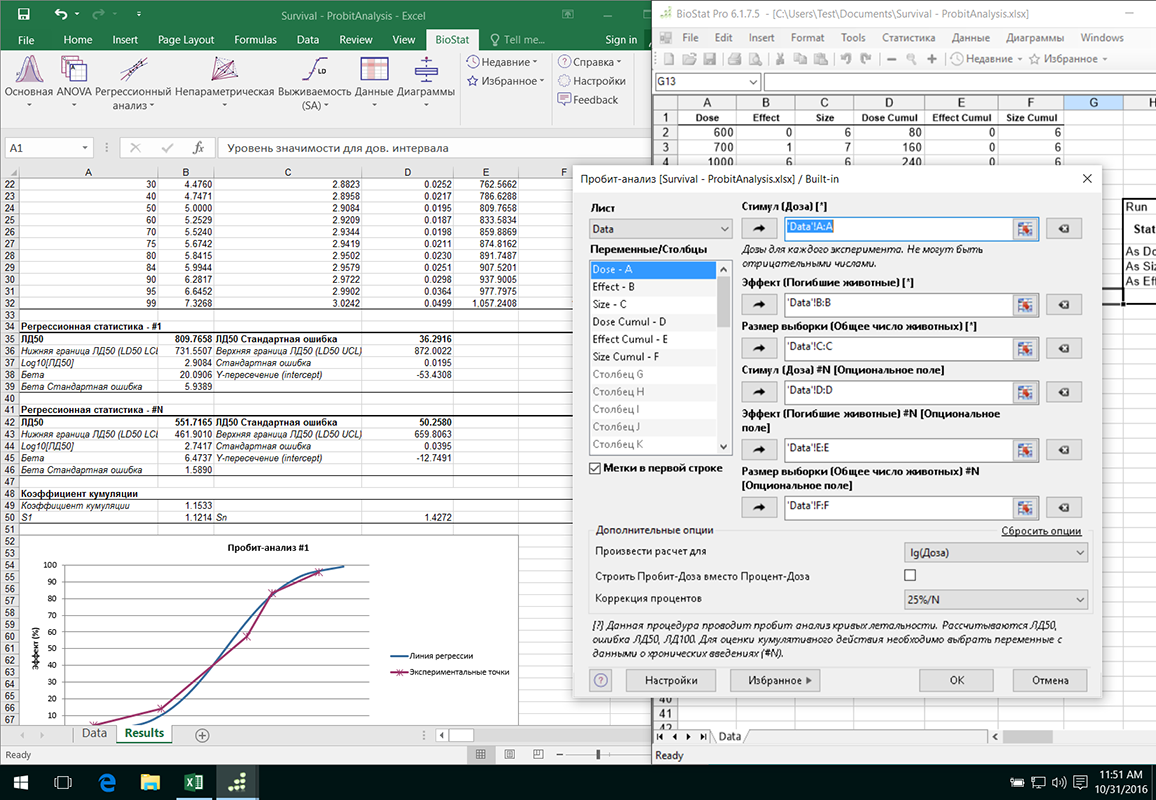This screenshot has width=1156, height=800.
Task: Assign selected column to Стимул (Доза) field
Action: pos(759,229)
